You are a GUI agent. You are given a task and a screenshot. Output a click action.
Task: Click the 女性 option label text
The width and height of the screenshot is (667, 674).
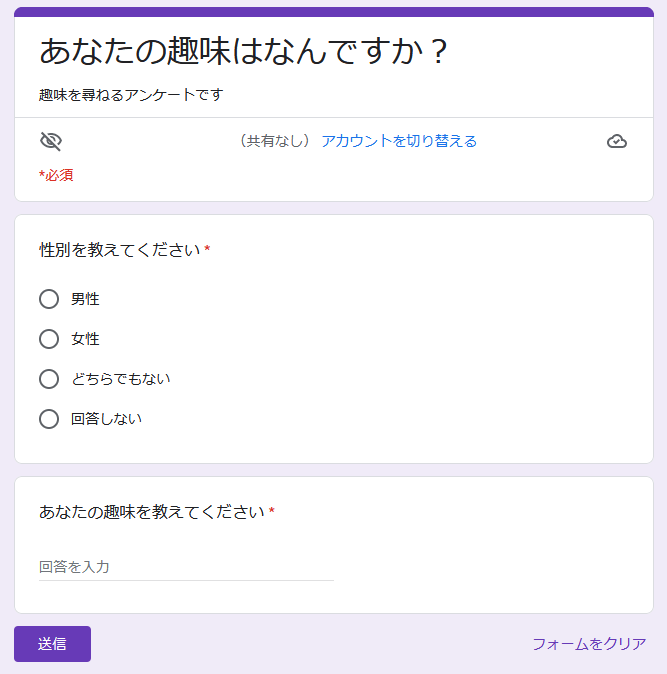85,339
